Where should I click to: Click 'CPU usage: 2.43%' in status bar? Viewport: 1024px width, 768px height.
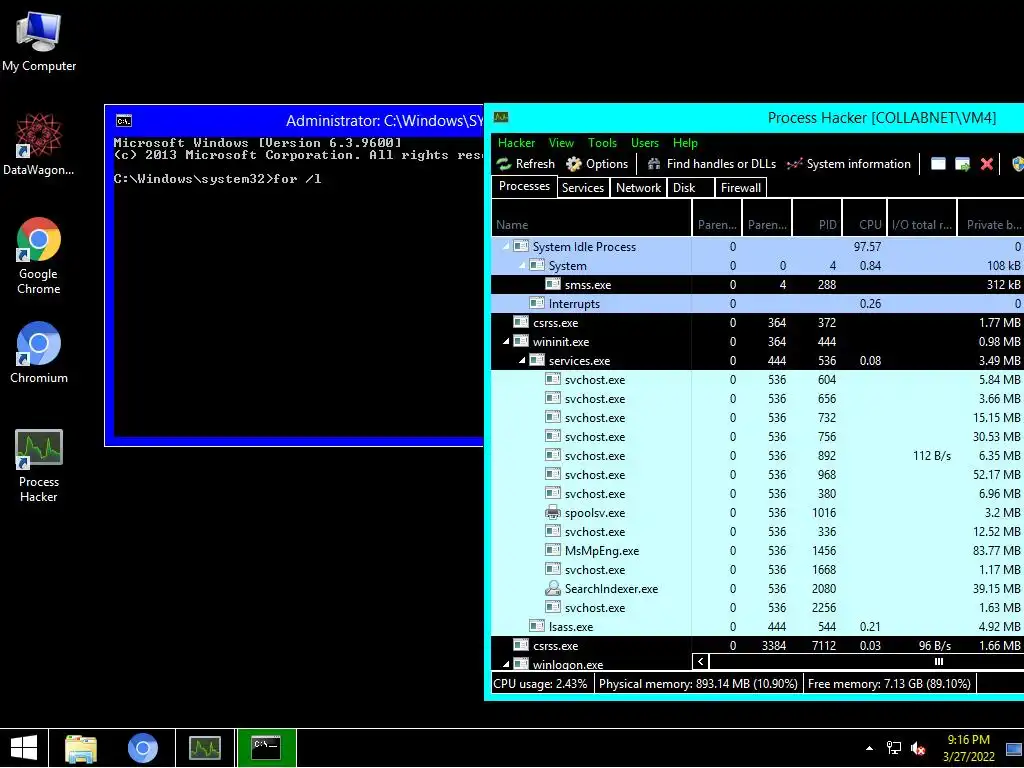point(540,684)
